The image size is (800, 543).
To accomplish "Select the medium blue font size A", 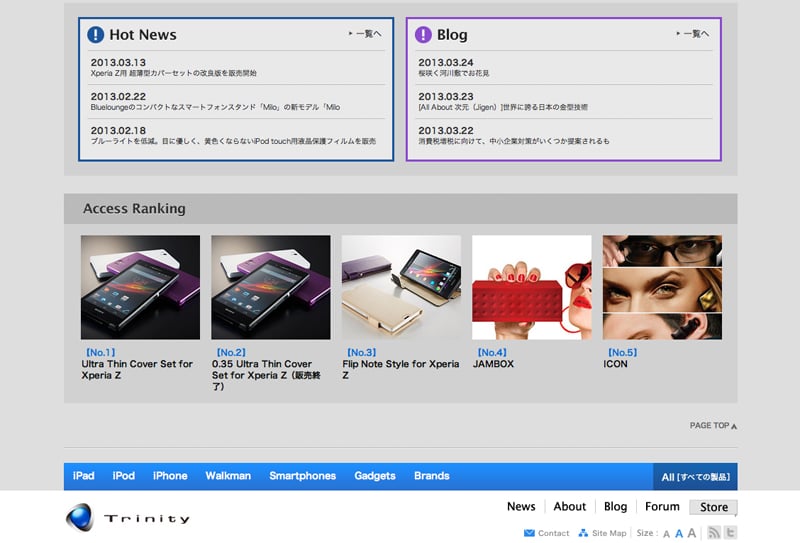I will click(x=679, y=534).
